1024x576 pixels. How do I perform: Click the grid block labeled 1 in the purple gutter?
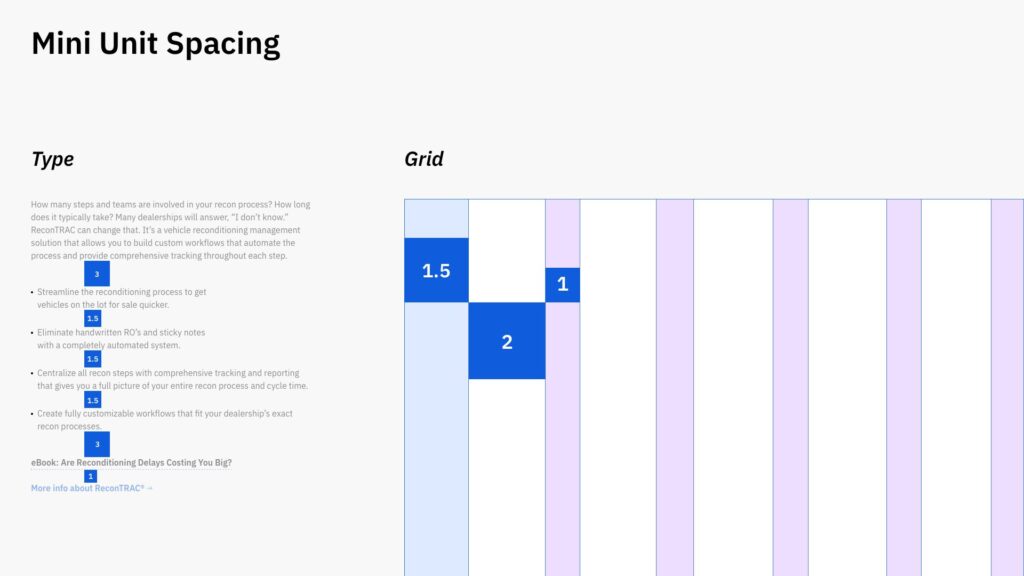click(562, 284)
